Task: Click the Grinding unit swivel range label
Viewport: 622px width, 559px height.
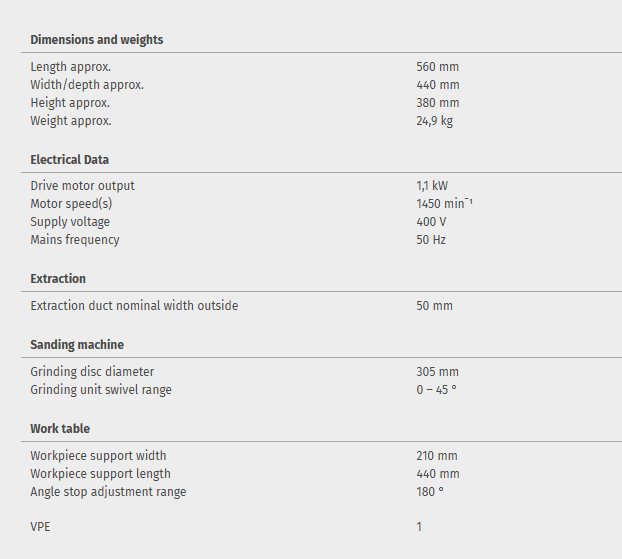Action: coord(101,390)
